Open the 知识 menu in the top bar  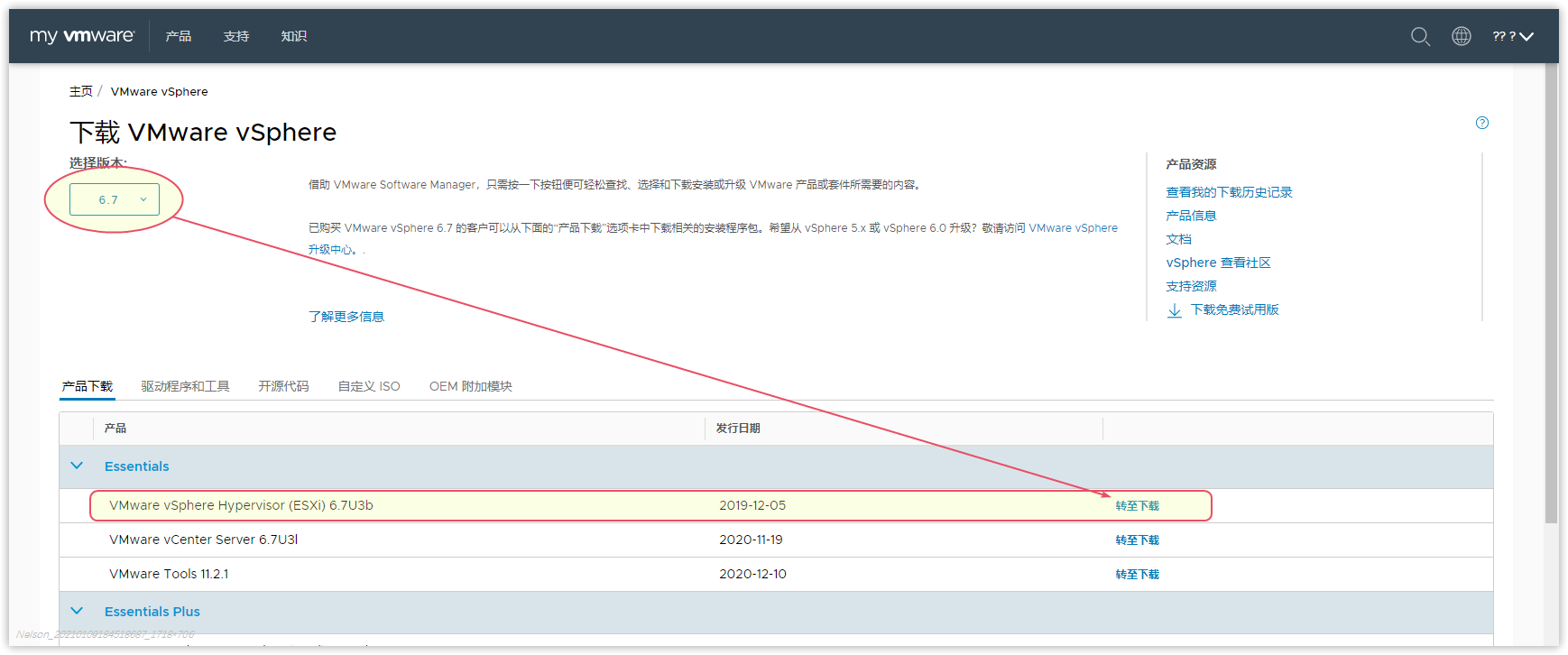click(x=294, y=36)
